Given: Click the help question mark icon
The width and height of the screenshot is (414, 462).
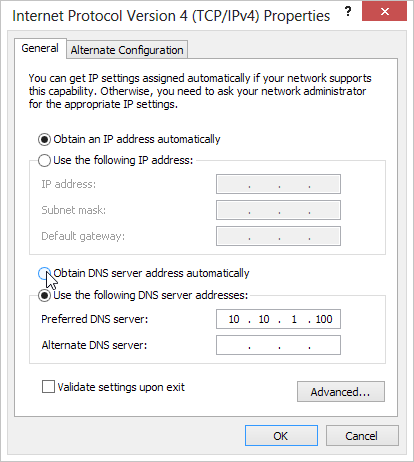Looking at the screenshot, I should [x=348, y=12].
